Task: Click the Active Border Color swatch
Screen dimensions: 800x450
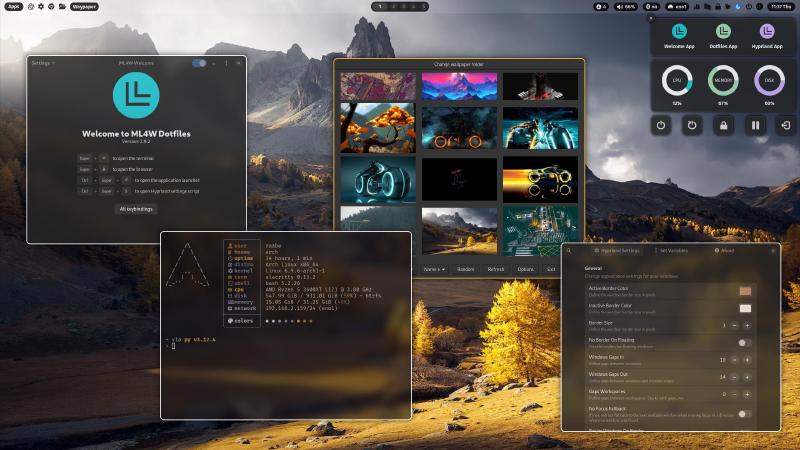Action: 744,291
